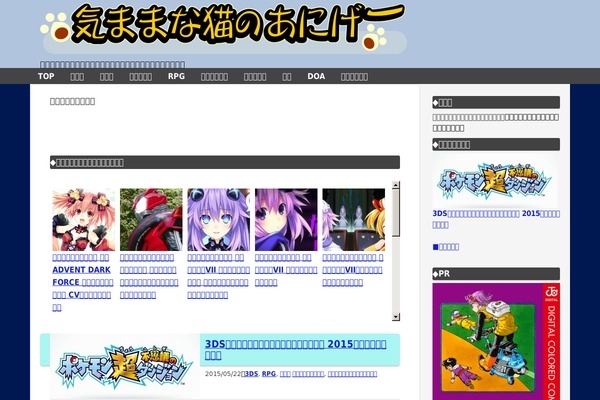Click the scroll down arrow of the article carousel

pyautogui.click(x=396, y=317)
